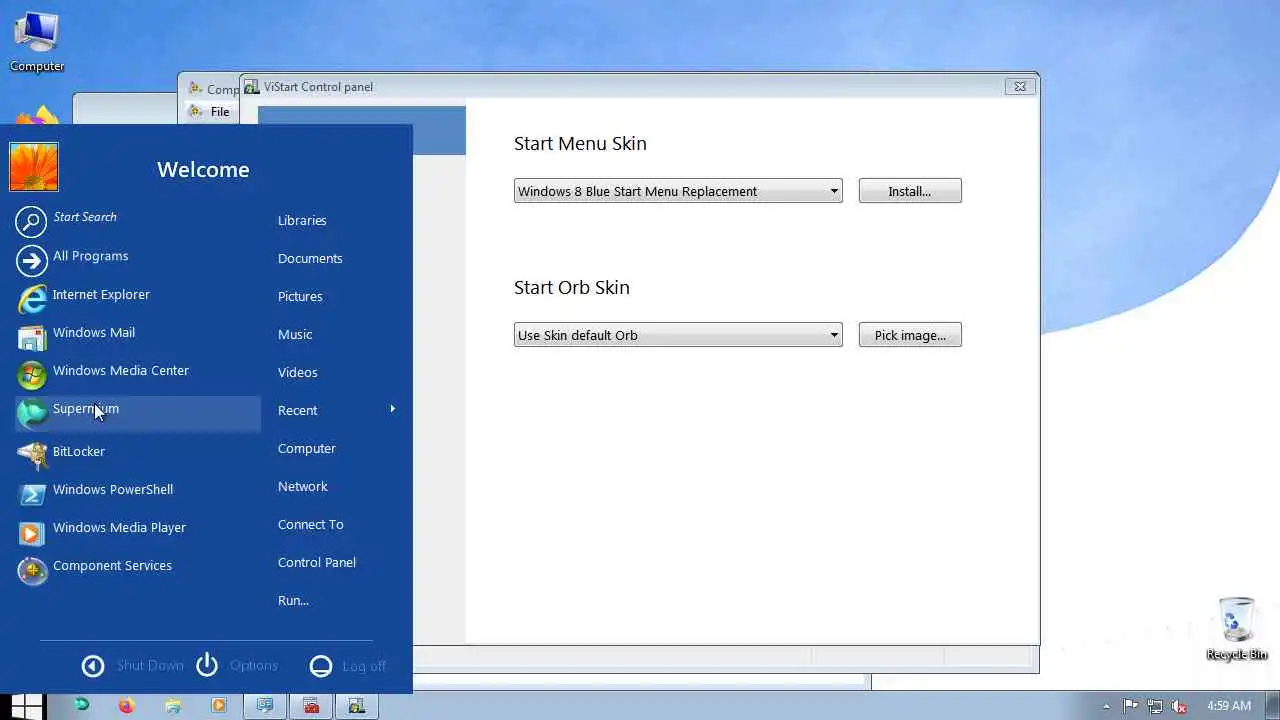Click the Shut Down label
Viewport: 1280px width, 720px height.
[x=150, y=665]
